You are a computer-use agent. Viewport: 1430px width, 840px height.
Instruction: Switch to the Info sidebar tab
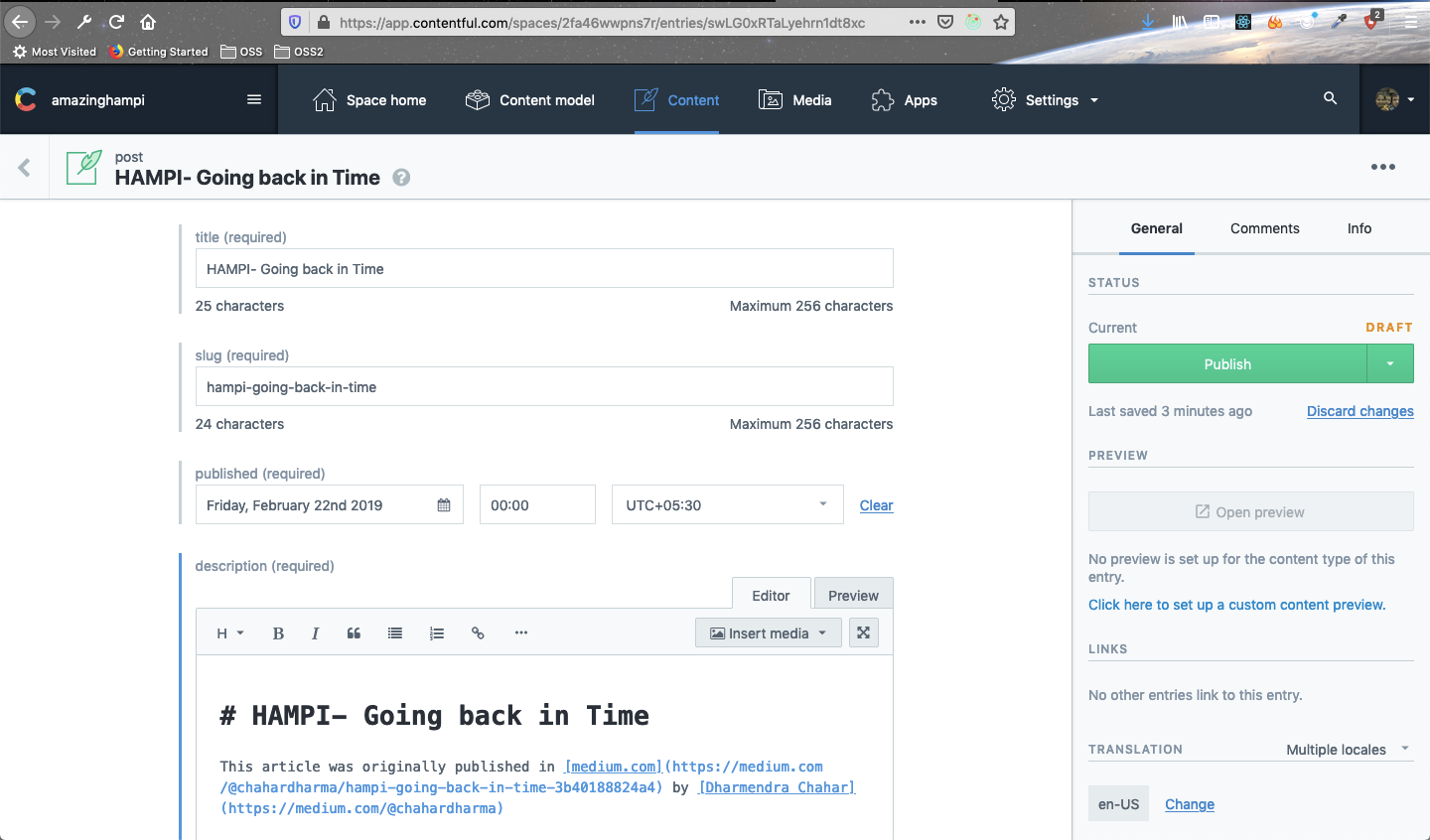coord(1359,228)
